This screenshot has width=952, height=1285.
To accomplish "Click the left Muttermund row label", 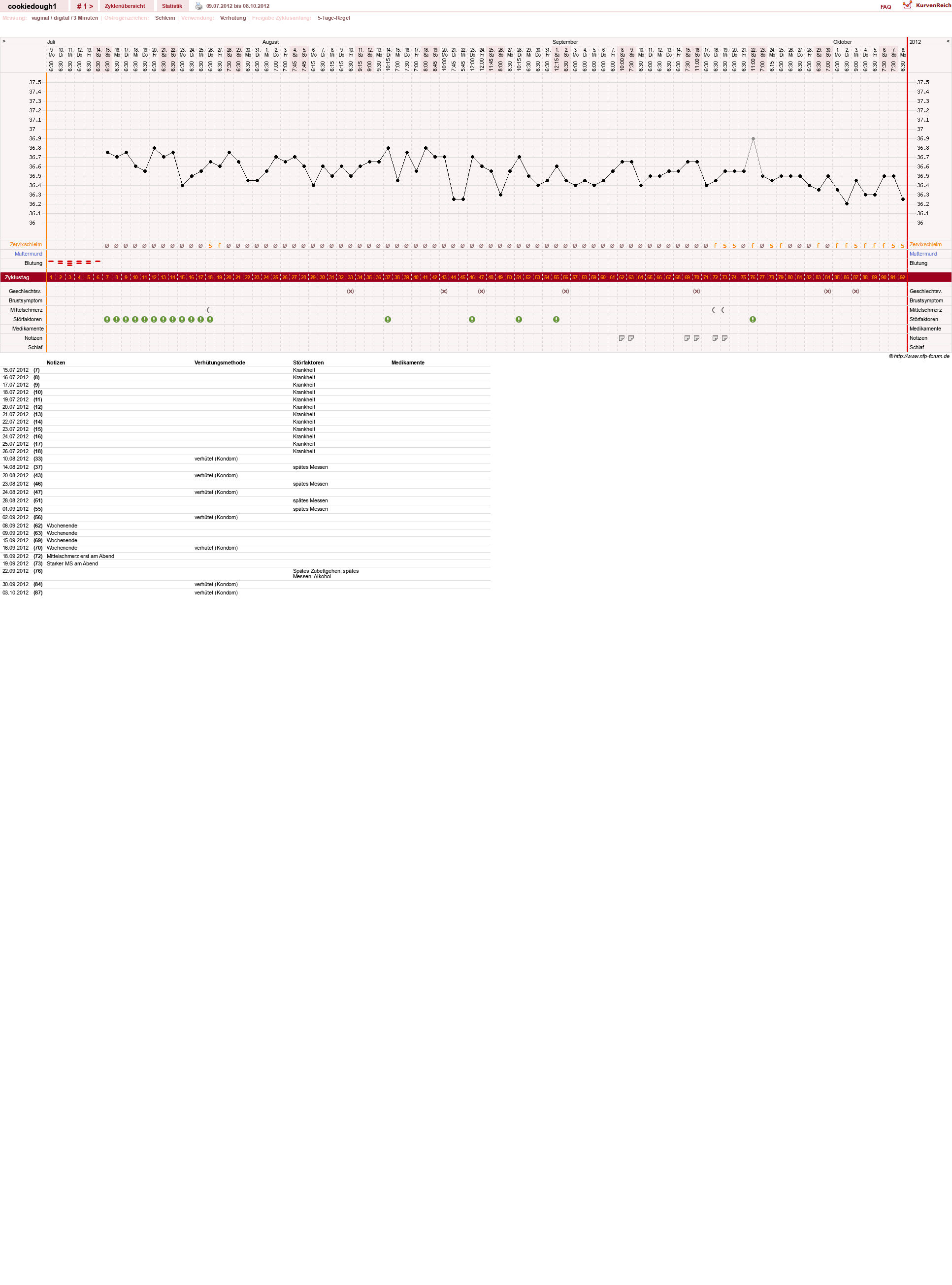I will click(28, 254).
